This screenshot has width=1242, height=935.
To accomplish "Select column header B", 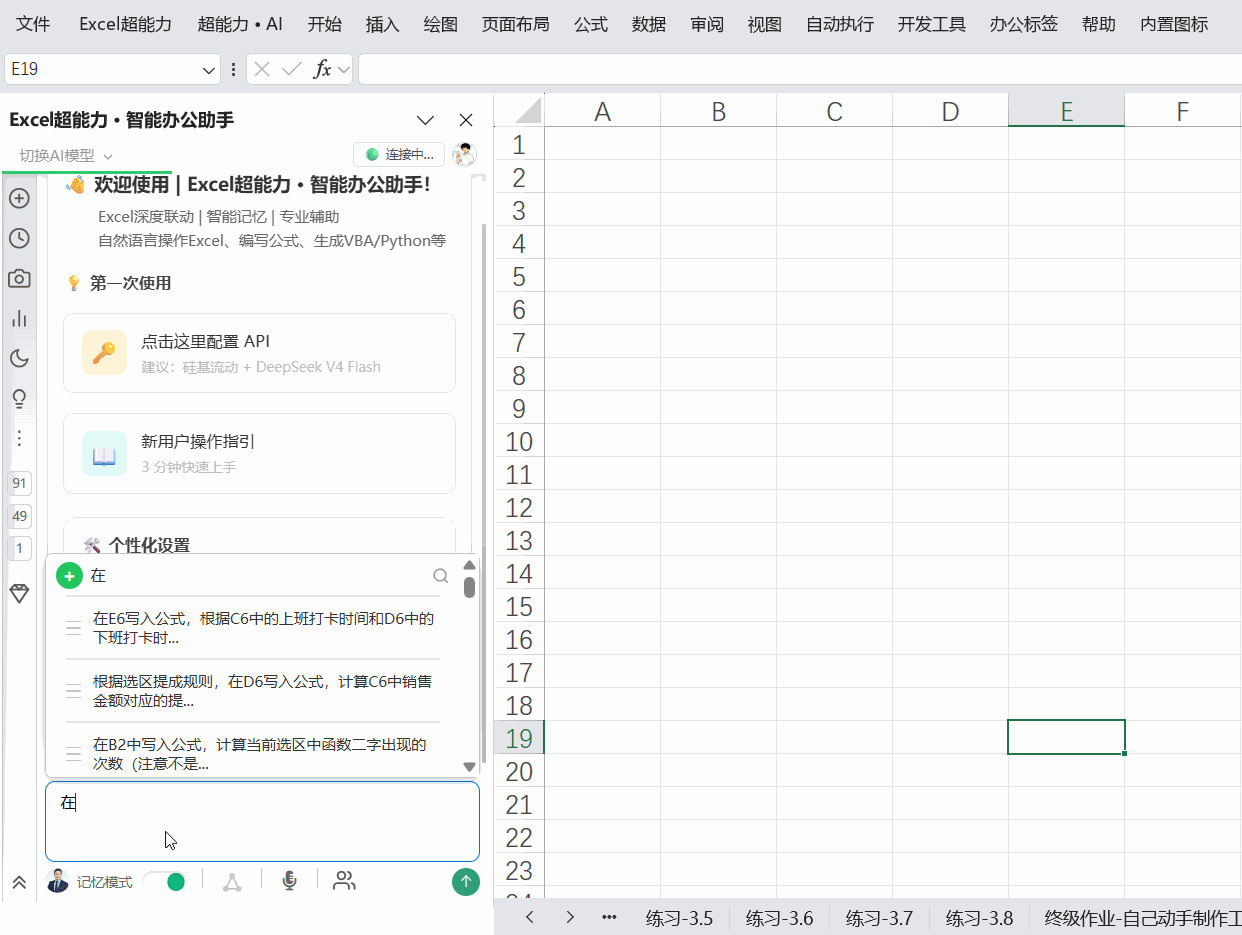I will pos(718,111).
